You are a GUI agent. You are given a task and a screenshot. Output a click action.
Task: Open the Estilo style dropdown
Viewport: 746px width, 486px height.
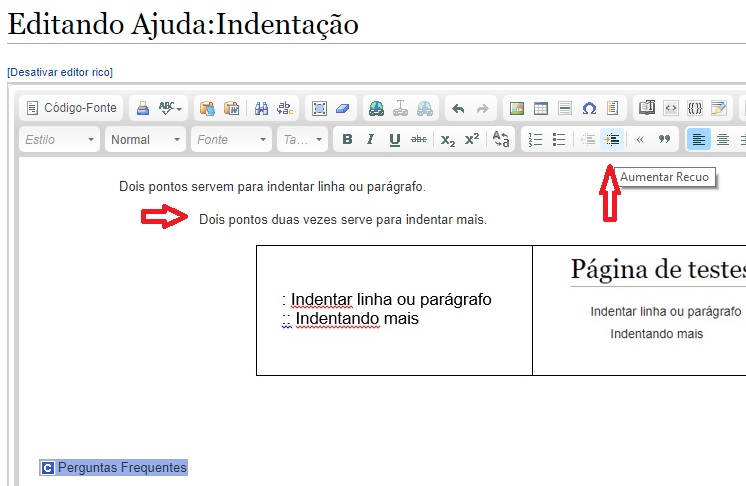[59, 139]
